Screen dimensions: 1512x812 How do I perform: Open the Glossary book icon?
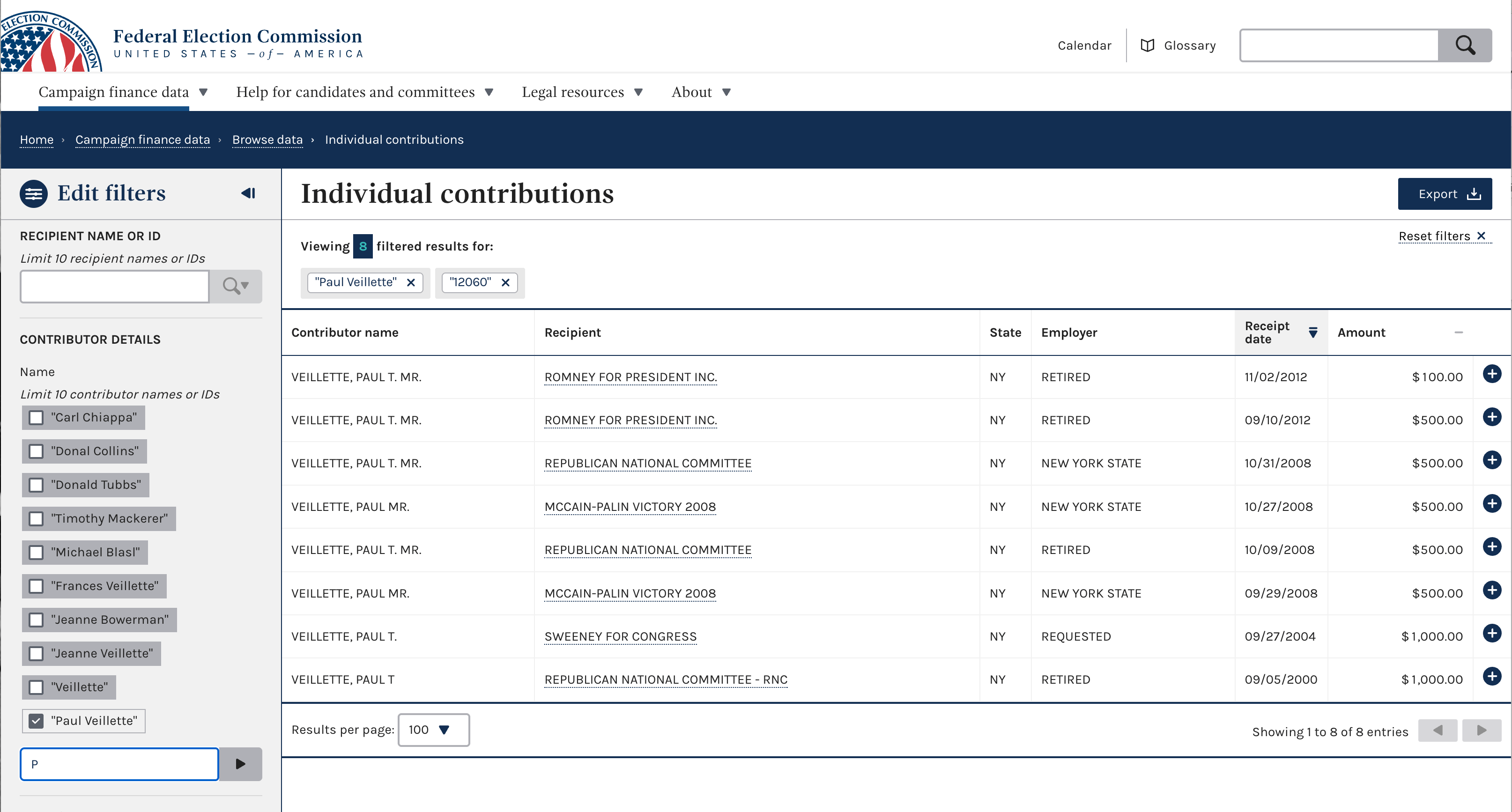pos(1148,46)
